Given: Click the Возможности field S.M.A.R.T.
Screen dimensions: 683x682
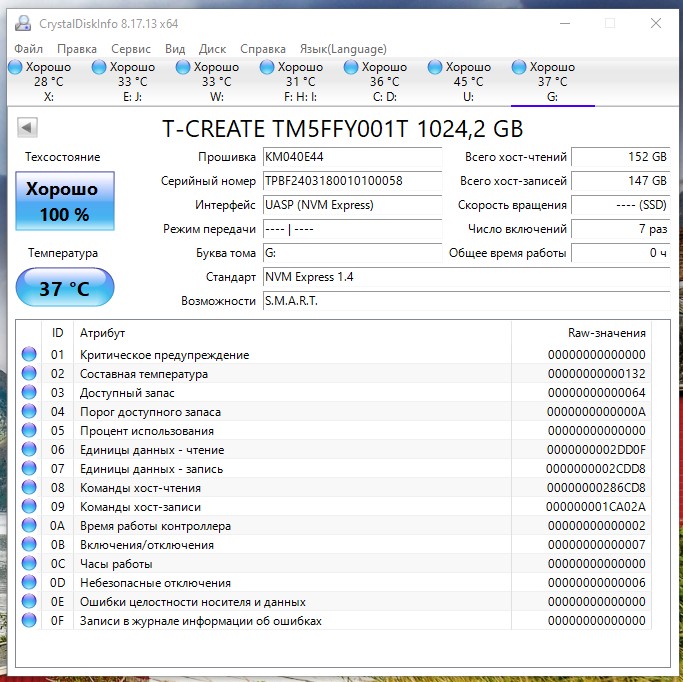Looking at the screenshot, I should (x=467, y=301).
